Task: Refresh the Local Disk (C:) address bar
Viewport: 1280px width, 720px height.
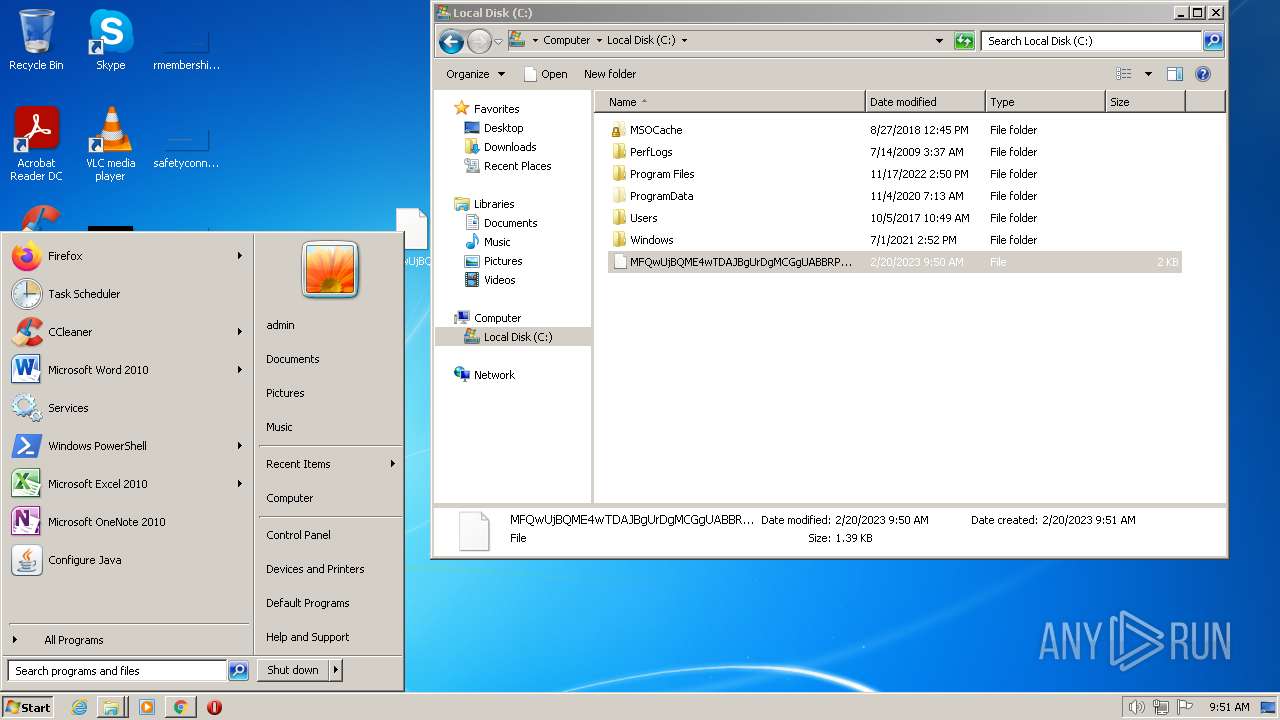Action: tap(964, 41)
